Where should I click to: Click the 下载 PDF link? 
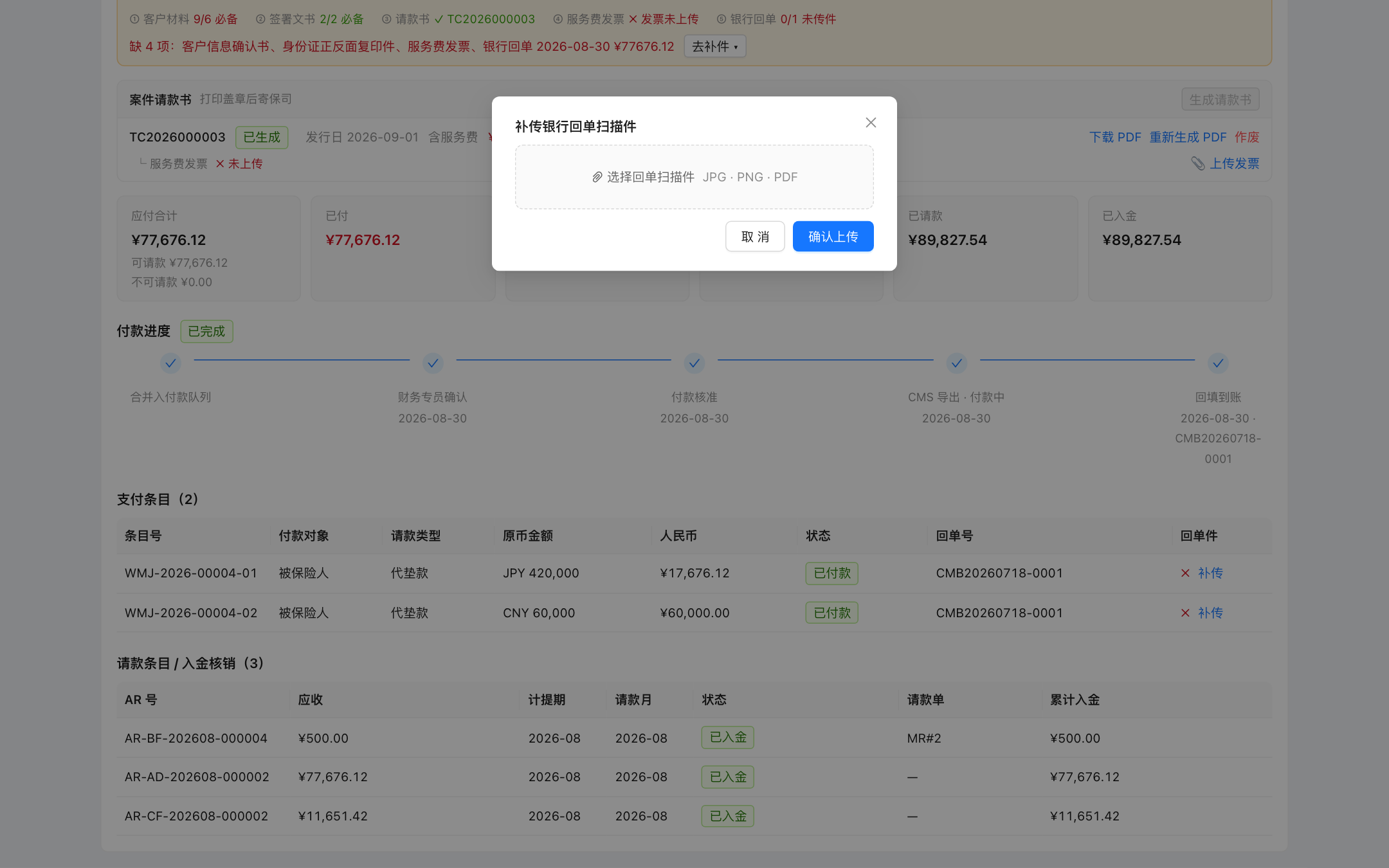coord(1115,137)
